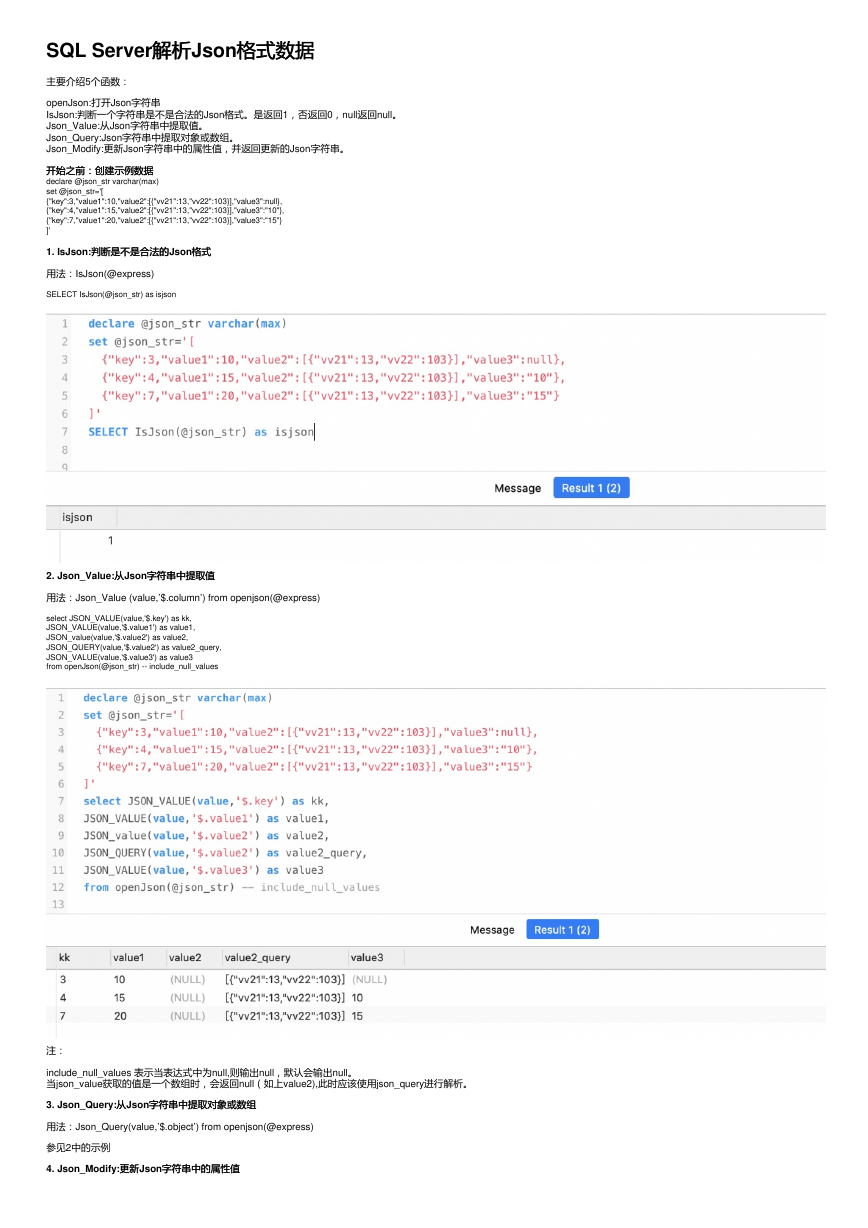
Task: Switch to the lower Message tab
Action: click(x=492, y=930)
